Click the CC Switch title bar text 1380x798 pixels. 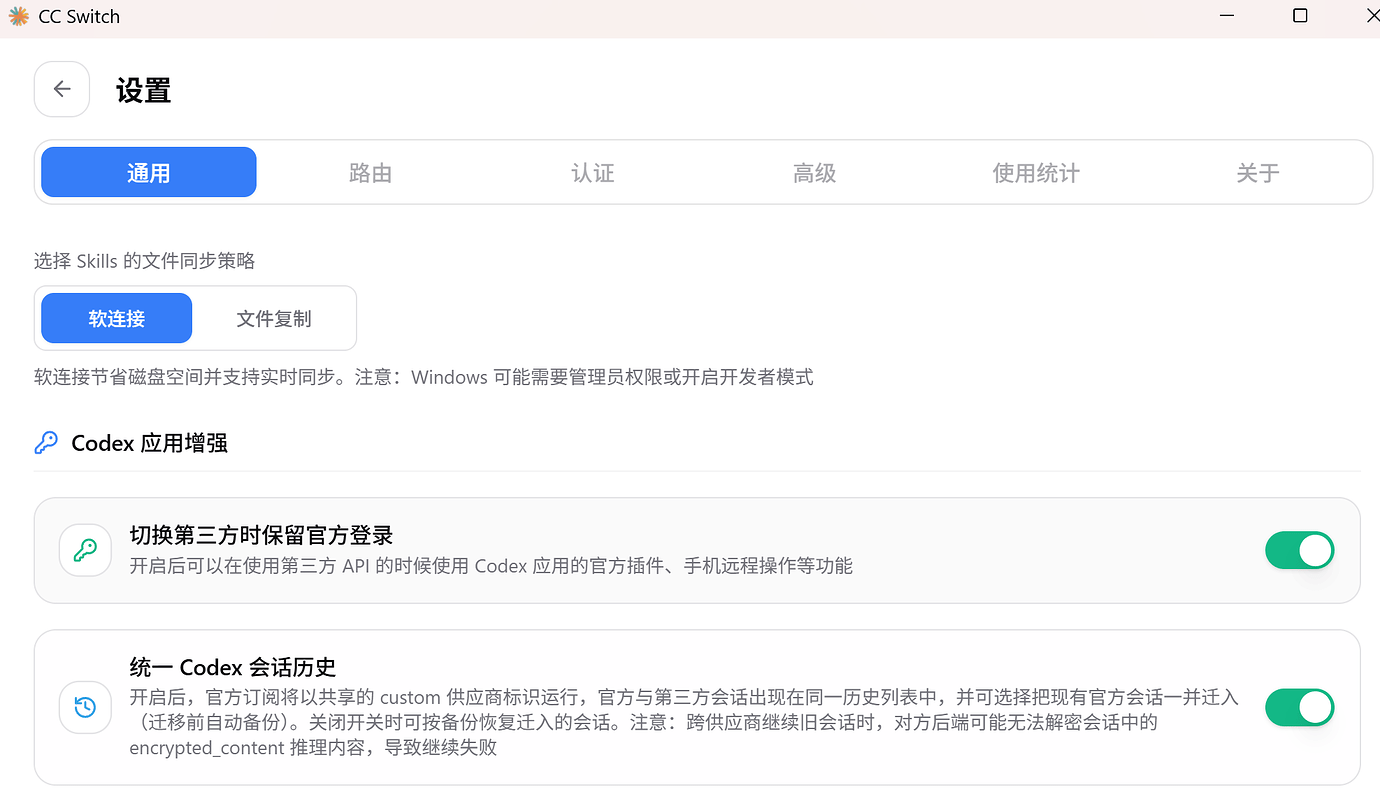coord(79,16)
